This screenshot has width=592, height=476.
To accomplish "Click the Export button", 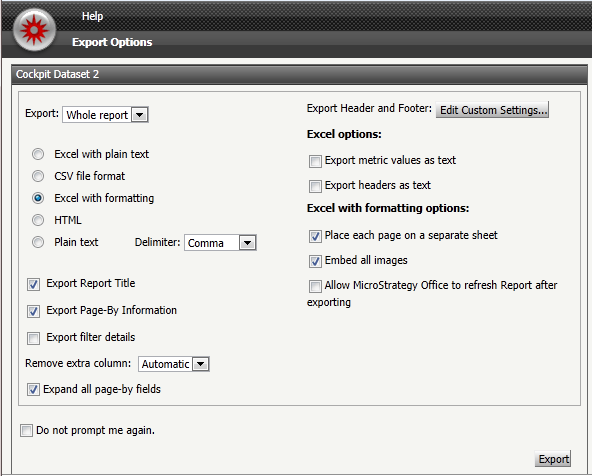I will click(553, 459).
